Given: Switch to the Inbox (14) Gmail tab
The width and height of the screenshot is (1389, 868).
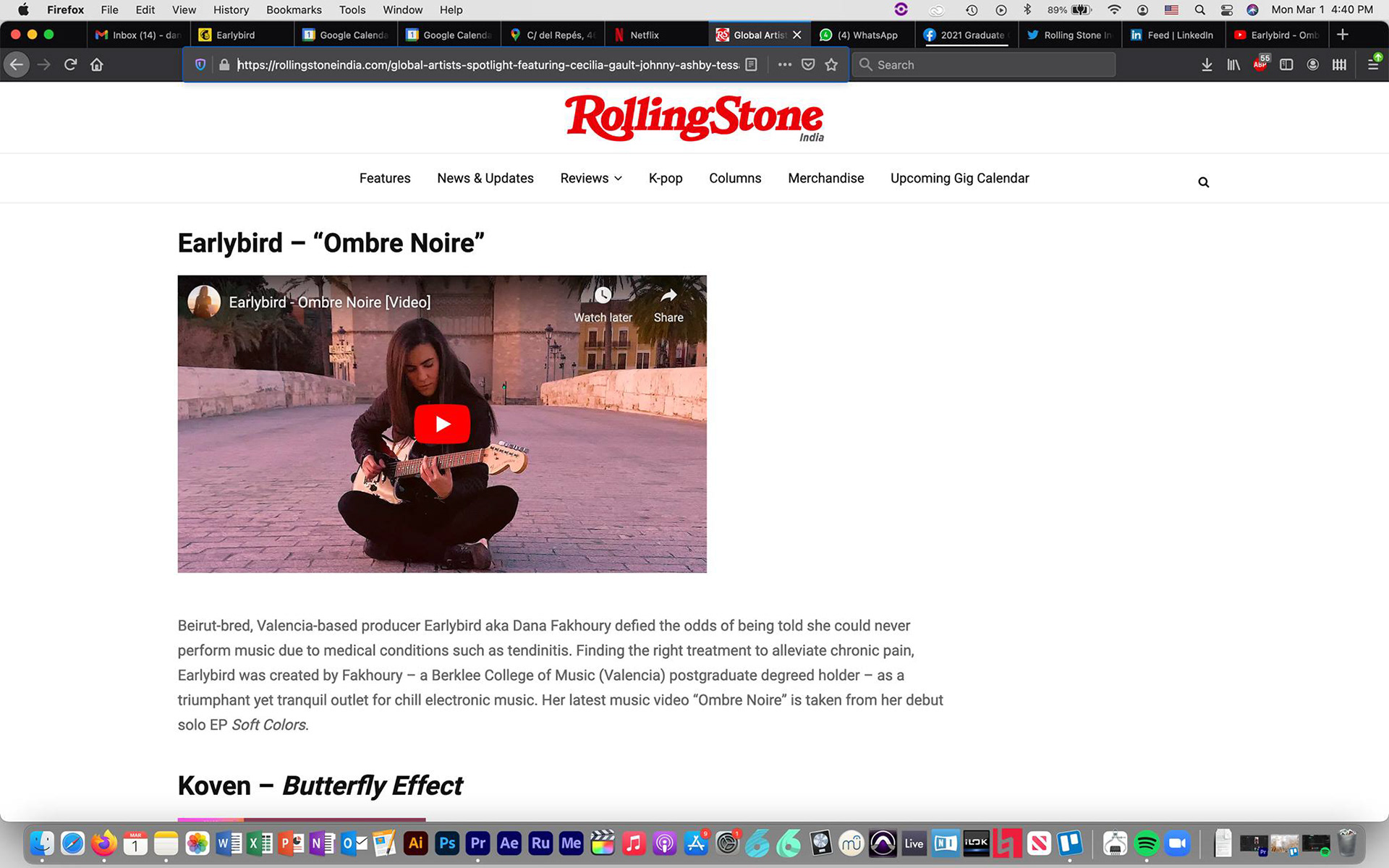Looking at the screenshot, I should (138, 35).
